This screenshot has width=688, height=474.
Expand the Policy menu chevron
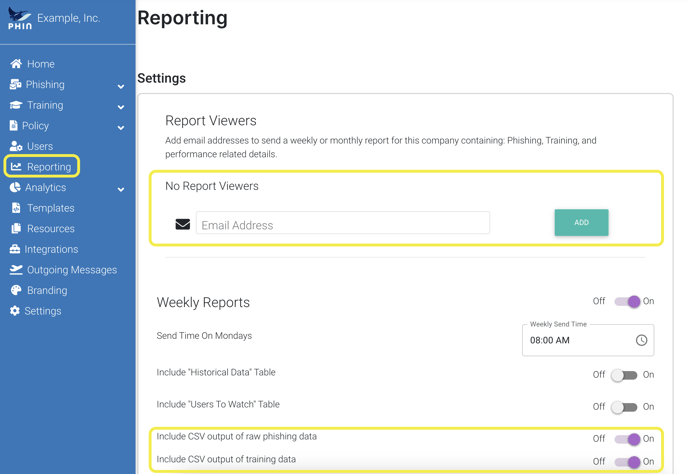click(121, 128)
